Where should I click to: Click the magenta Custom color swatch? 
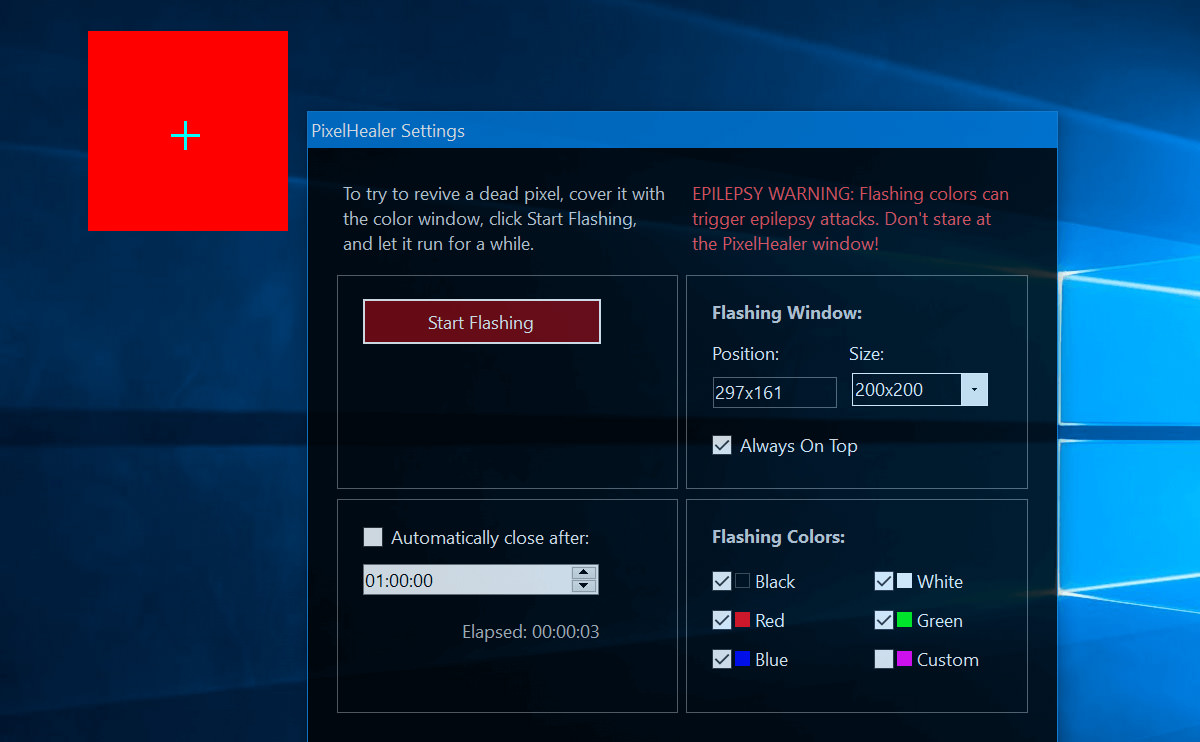pyautogui.click(x=904, y=659)
